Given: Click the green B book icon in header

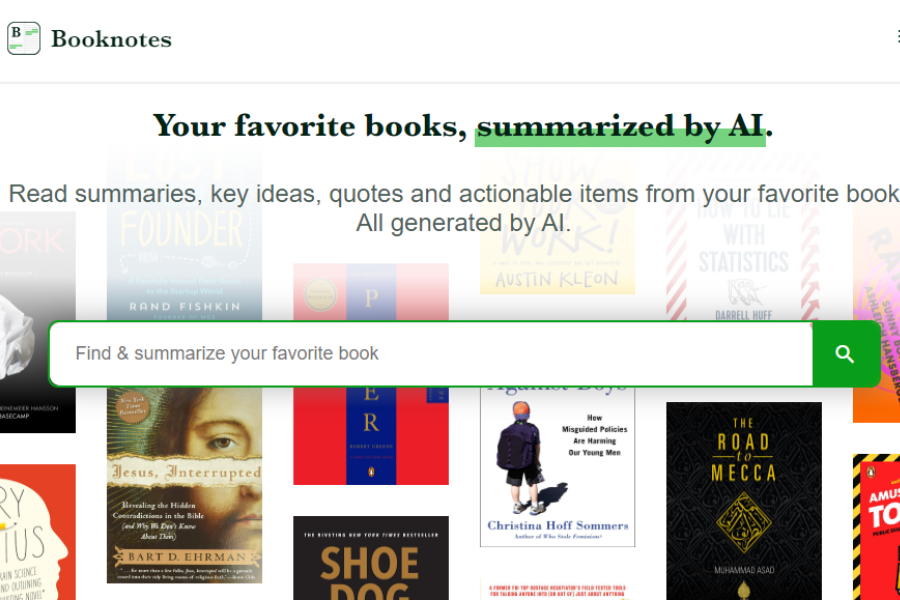Looking at the screenshot, I should coord(22,37).
